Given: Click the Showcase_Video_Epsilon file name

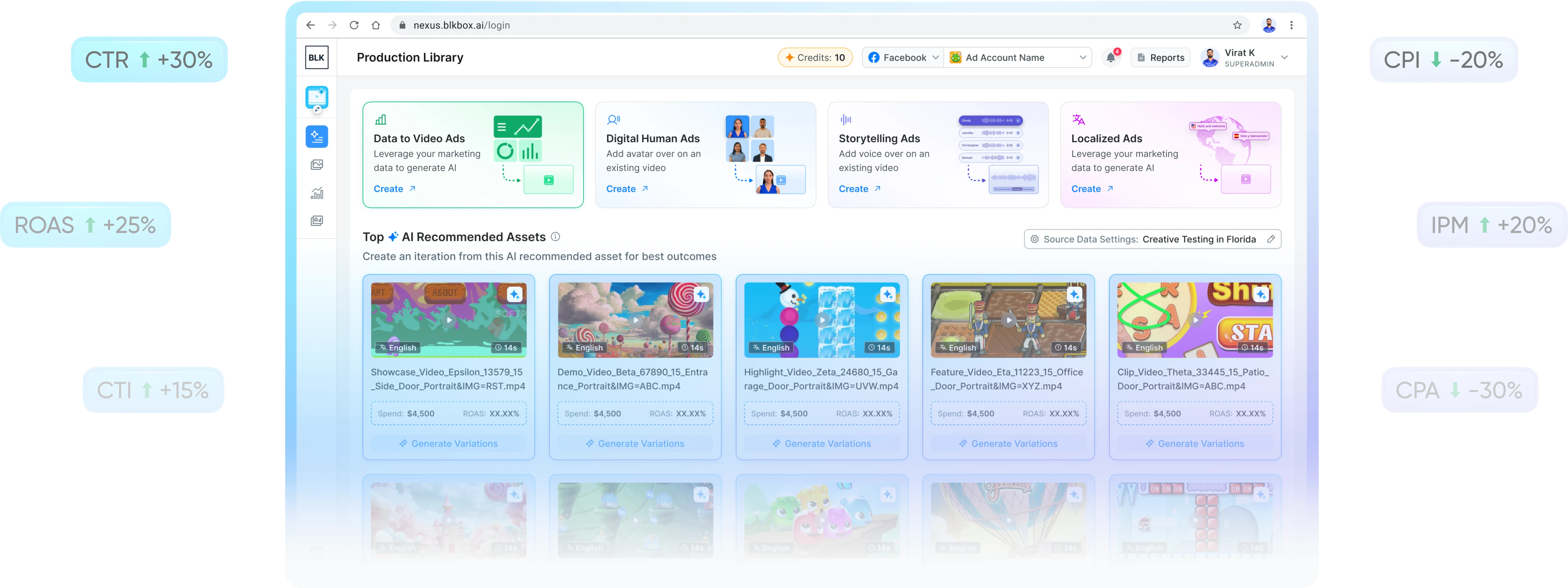Looking at the screenshot, I should click(447, 379).
